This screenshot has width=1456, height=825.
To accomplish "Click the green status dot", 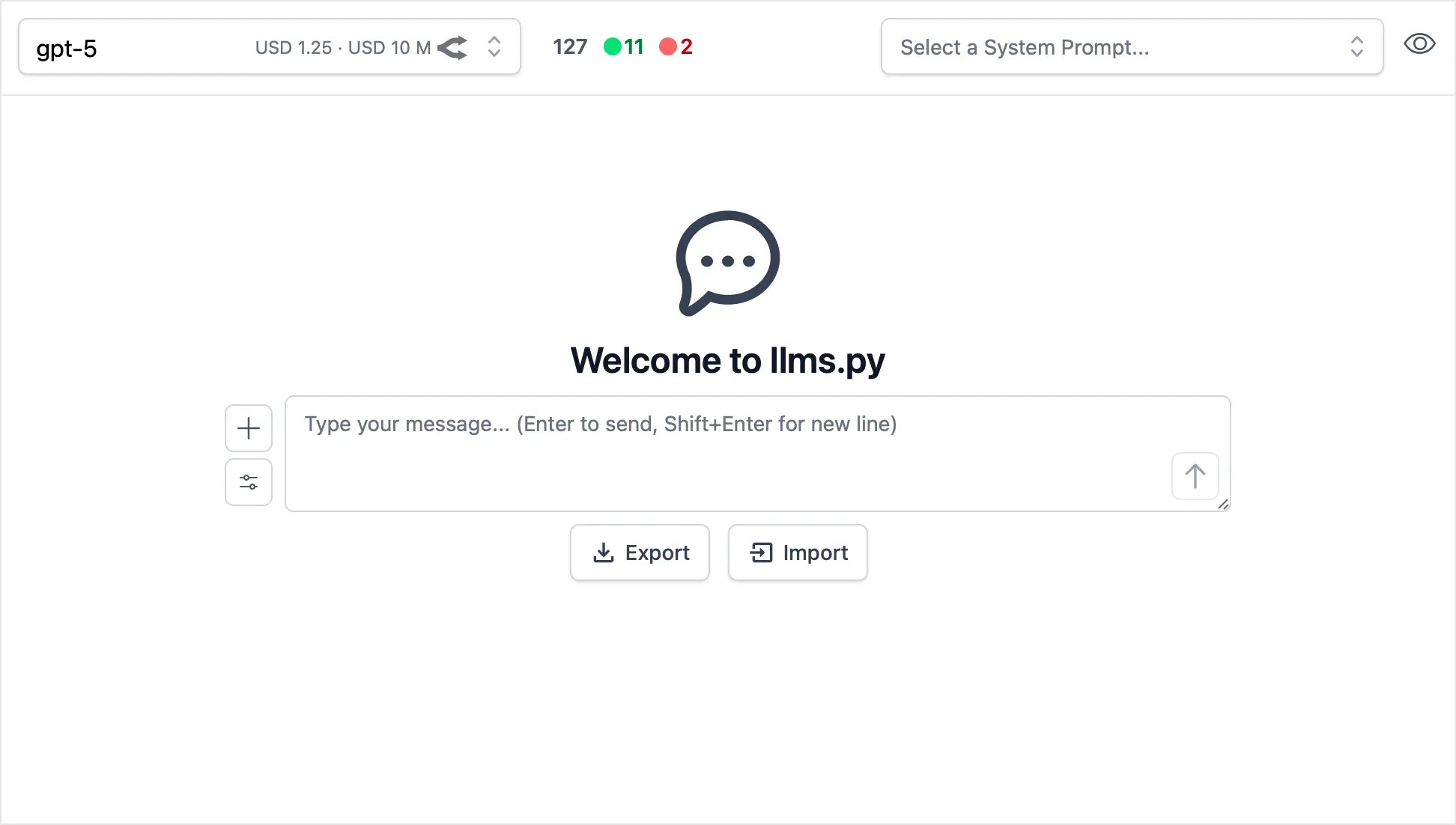I will [x=613, y=46].
